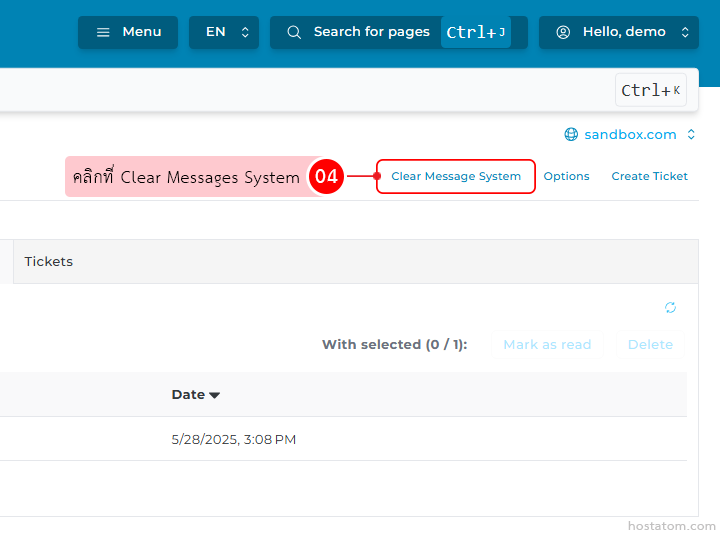Click the hamburger Menu icon
This screenshot has width=720, height=534.
[103, 32]
